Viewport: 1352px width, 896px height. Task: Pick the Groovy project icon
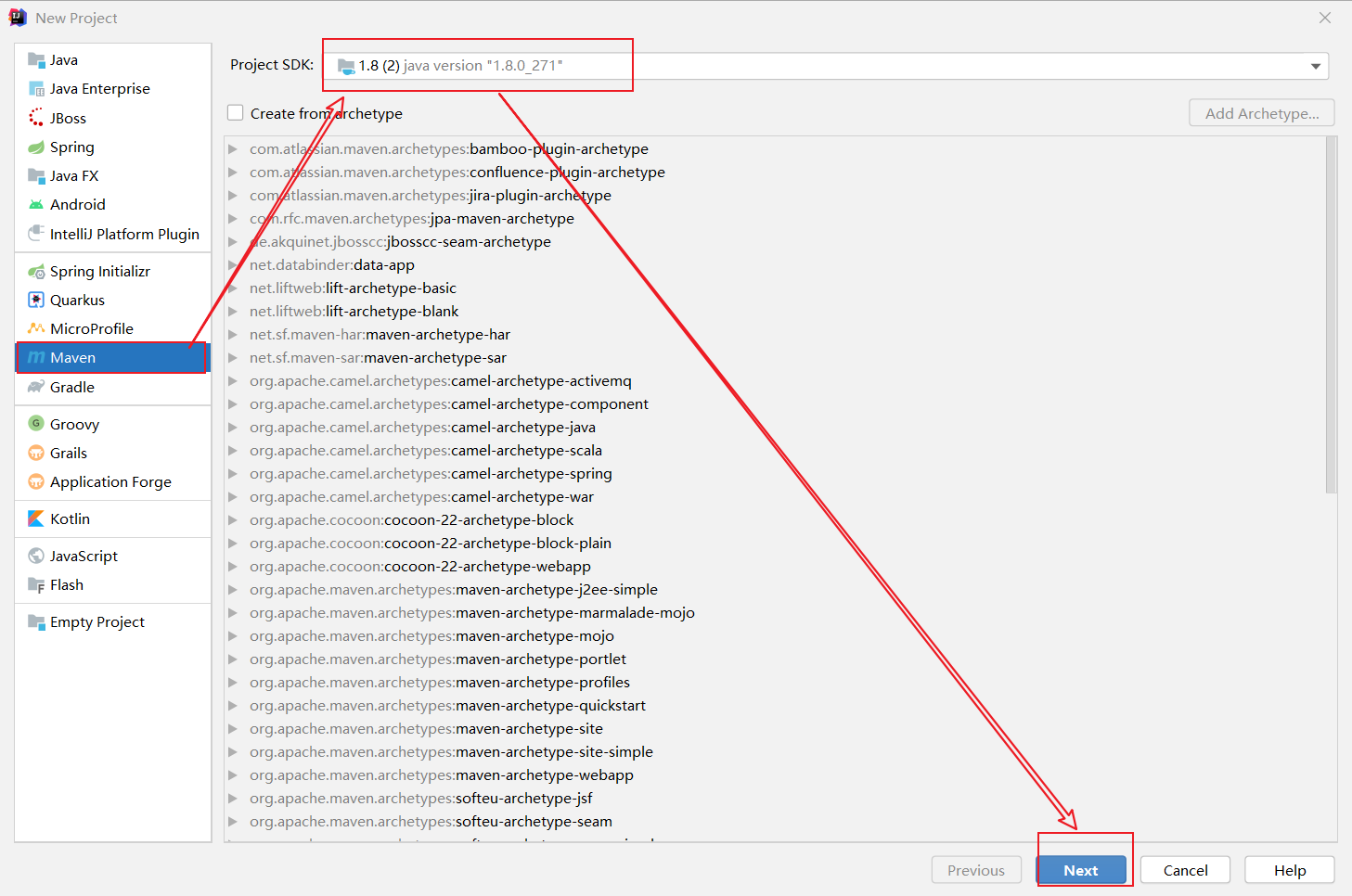click(x=36, y=424)
